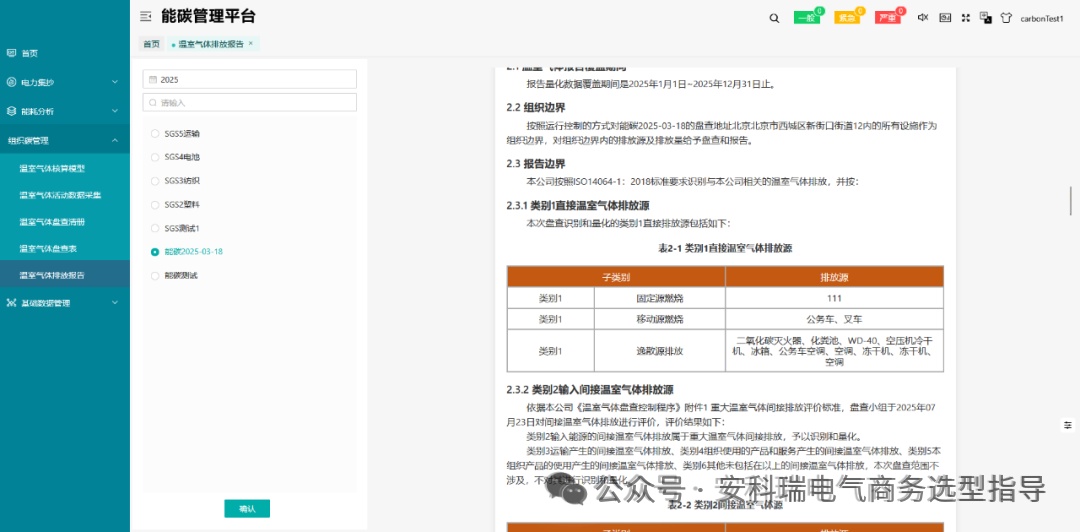
Task: Switch to the 温室气体排放报告 tab
Action: [211, 44]
